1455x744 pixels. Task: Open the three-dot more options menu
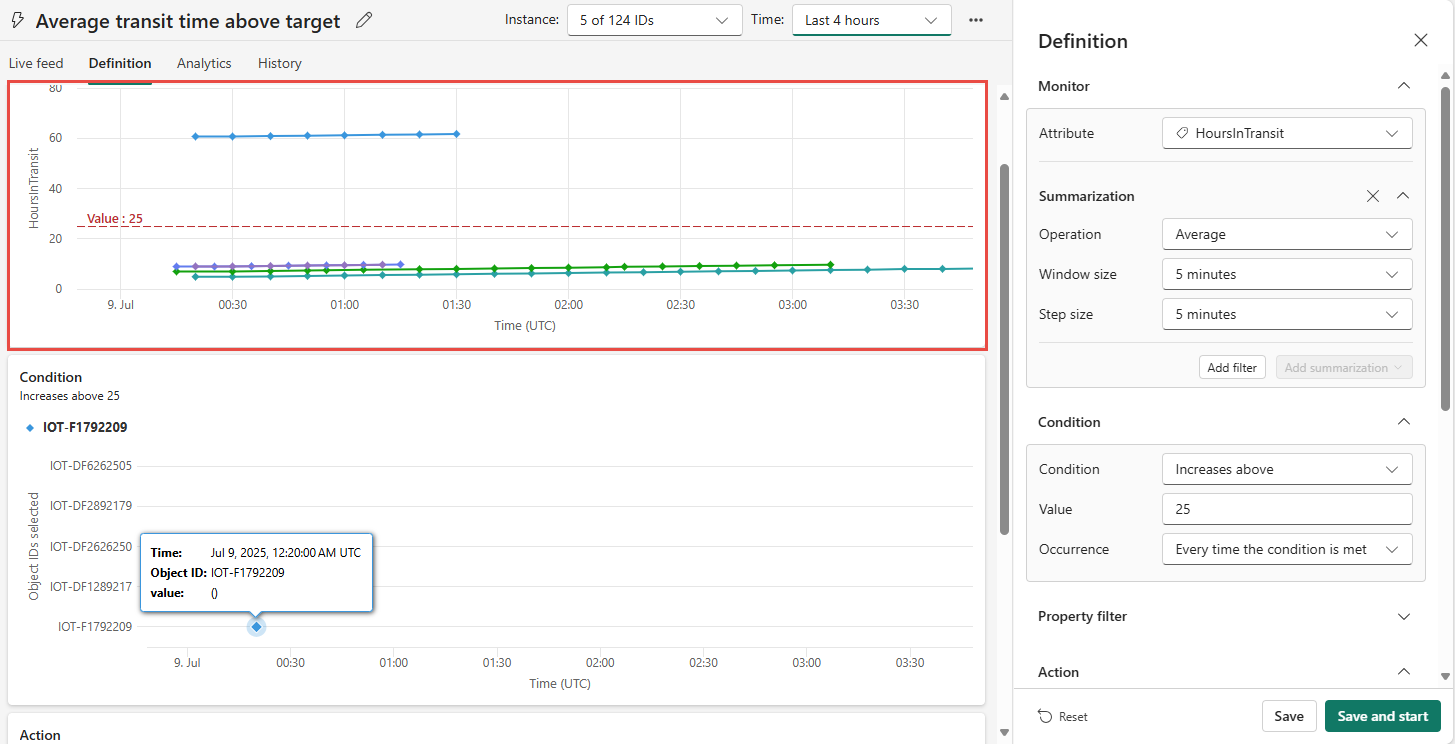click(976, 20)
